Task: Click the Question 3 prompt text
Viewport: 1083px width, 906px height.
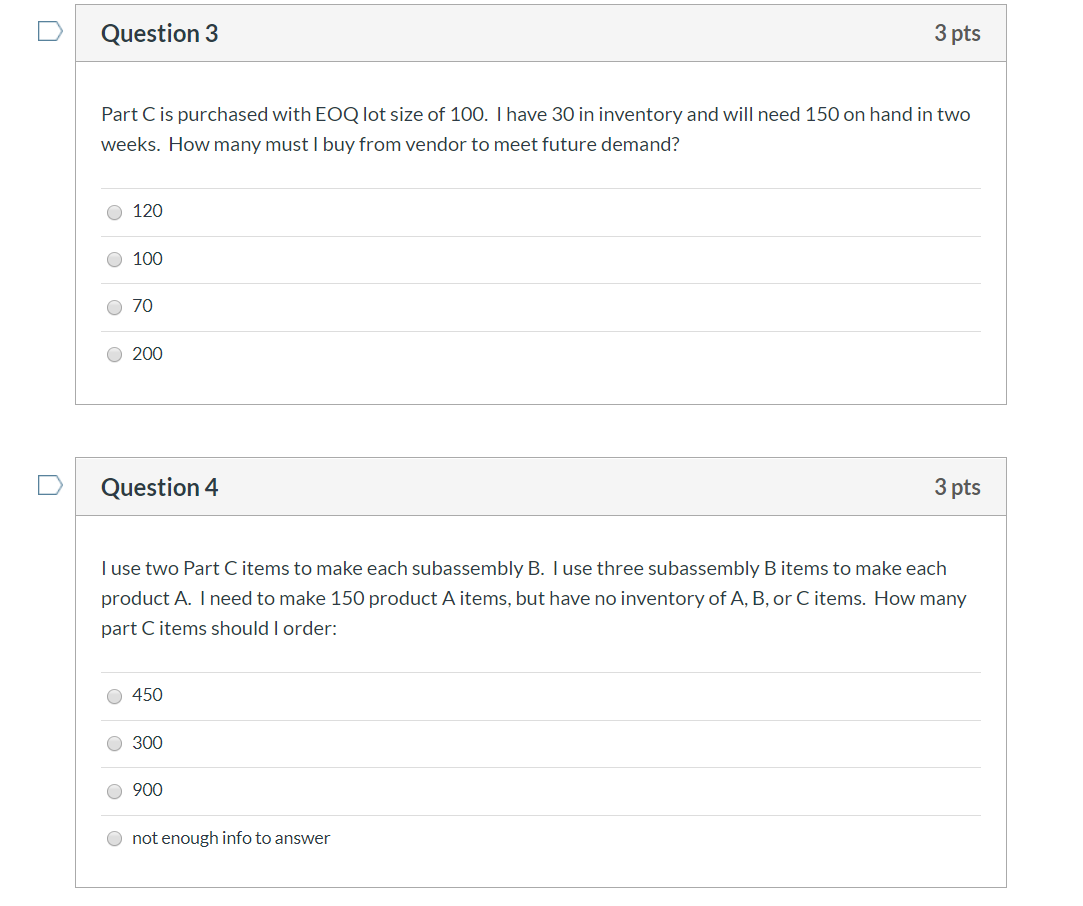Action: click(535, 128)
